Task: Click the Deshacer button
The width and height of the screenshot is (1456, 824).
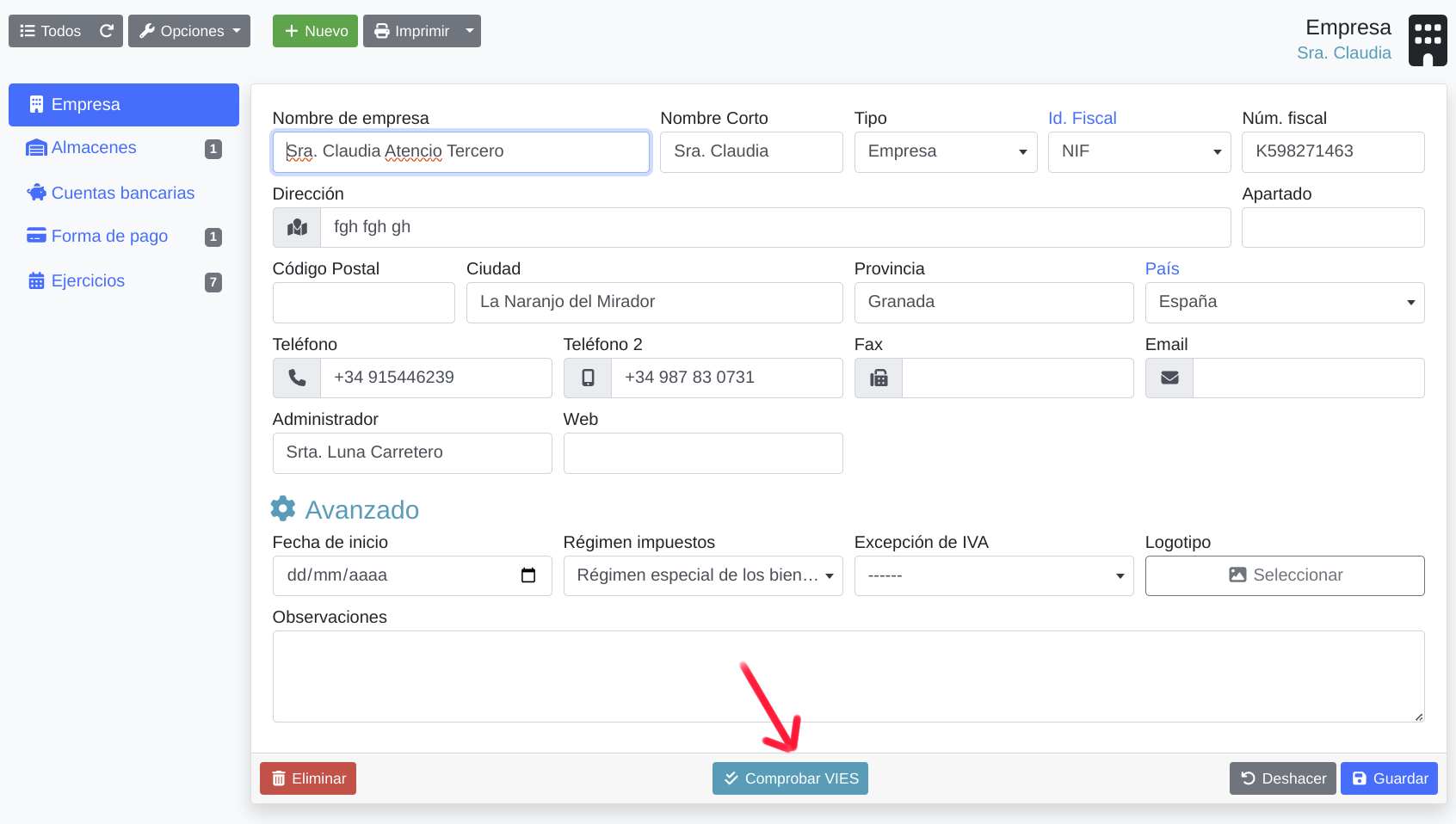Action: click(x=1282, y=778)
